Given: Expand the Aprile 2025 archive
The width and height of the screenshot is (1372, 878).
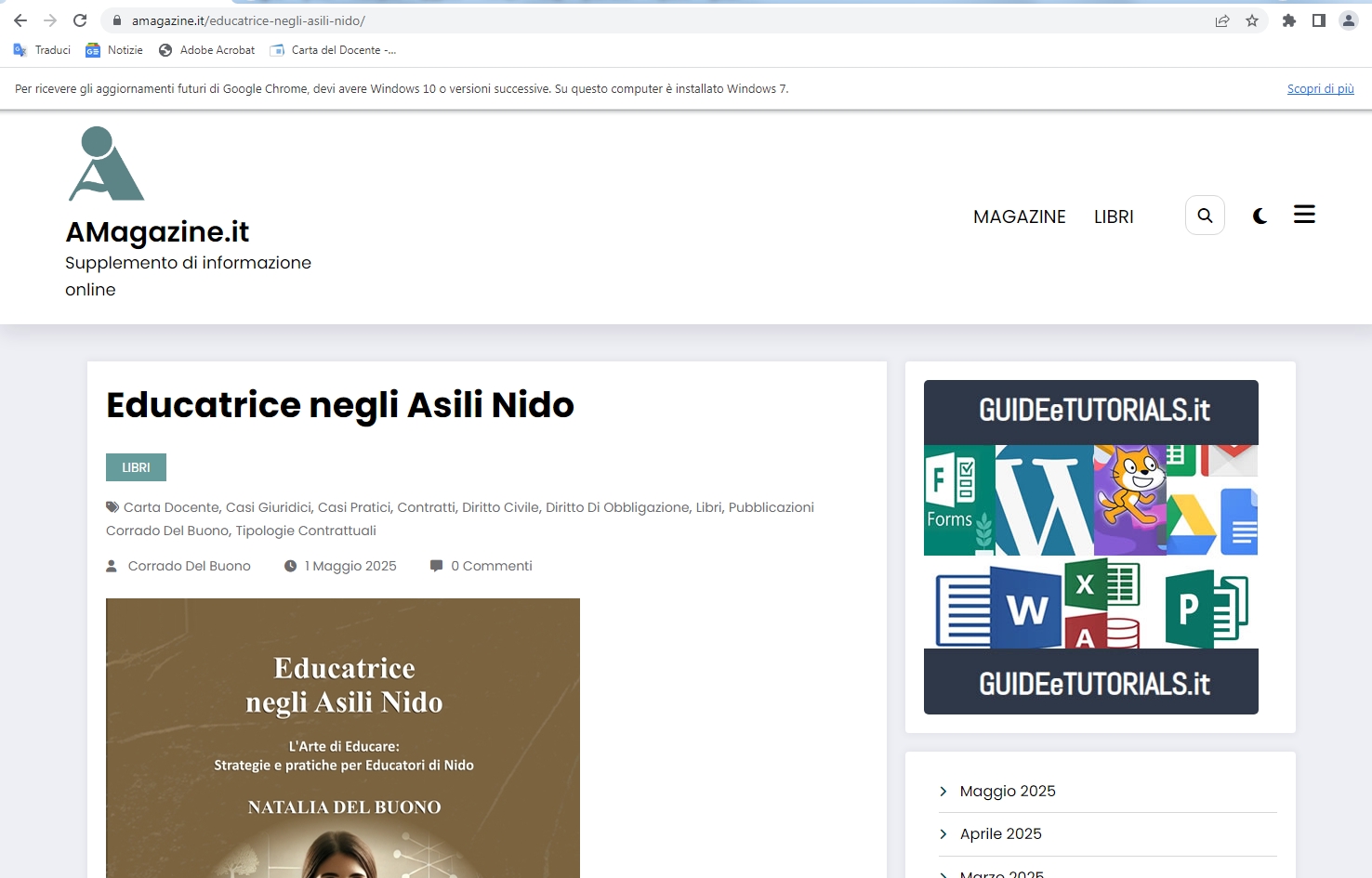Looking at the screenshot, I should [x=1000, y=833].
